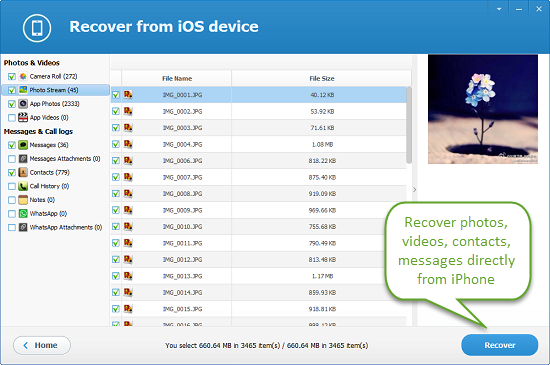Screen dimensions: 550x365
Task: Click the Camera Roll photos icon
Action: point(23,76)
